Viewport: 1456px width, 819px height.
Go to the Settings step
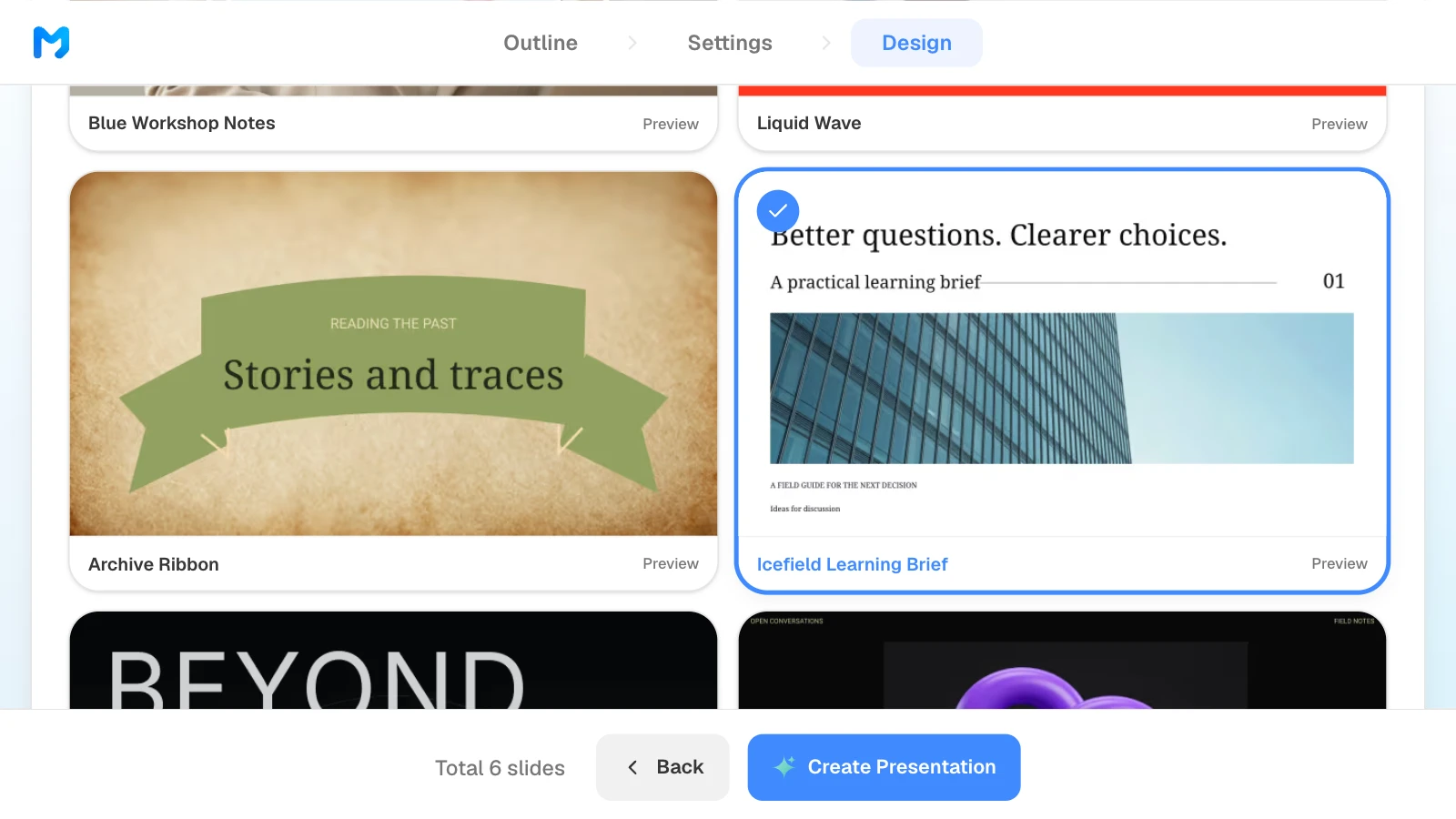tap(730, 43)
